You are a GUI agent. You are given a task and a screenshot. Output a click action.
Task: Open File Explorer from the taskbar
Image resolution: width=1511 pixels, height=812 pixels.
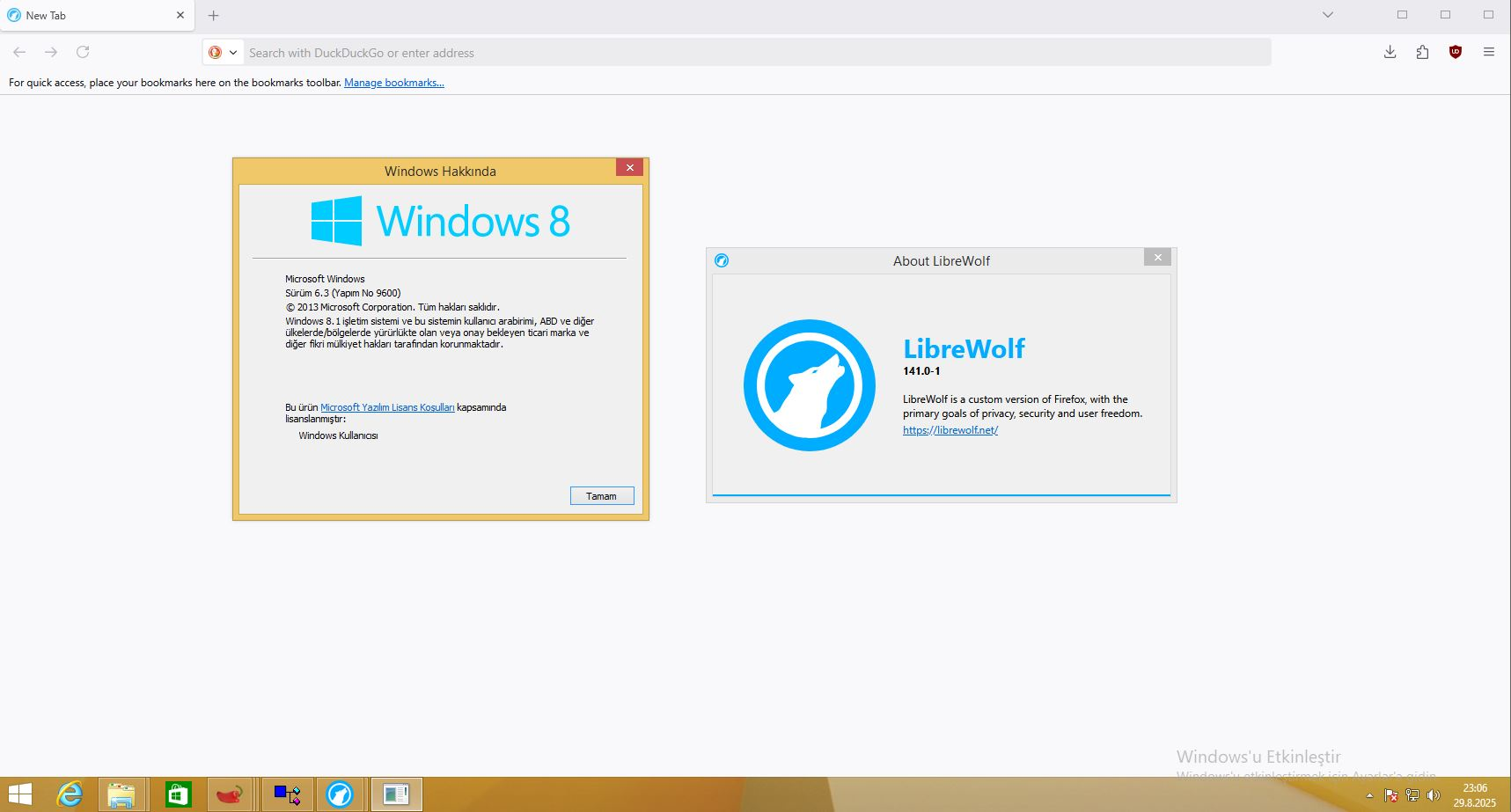tap(121, 794)
